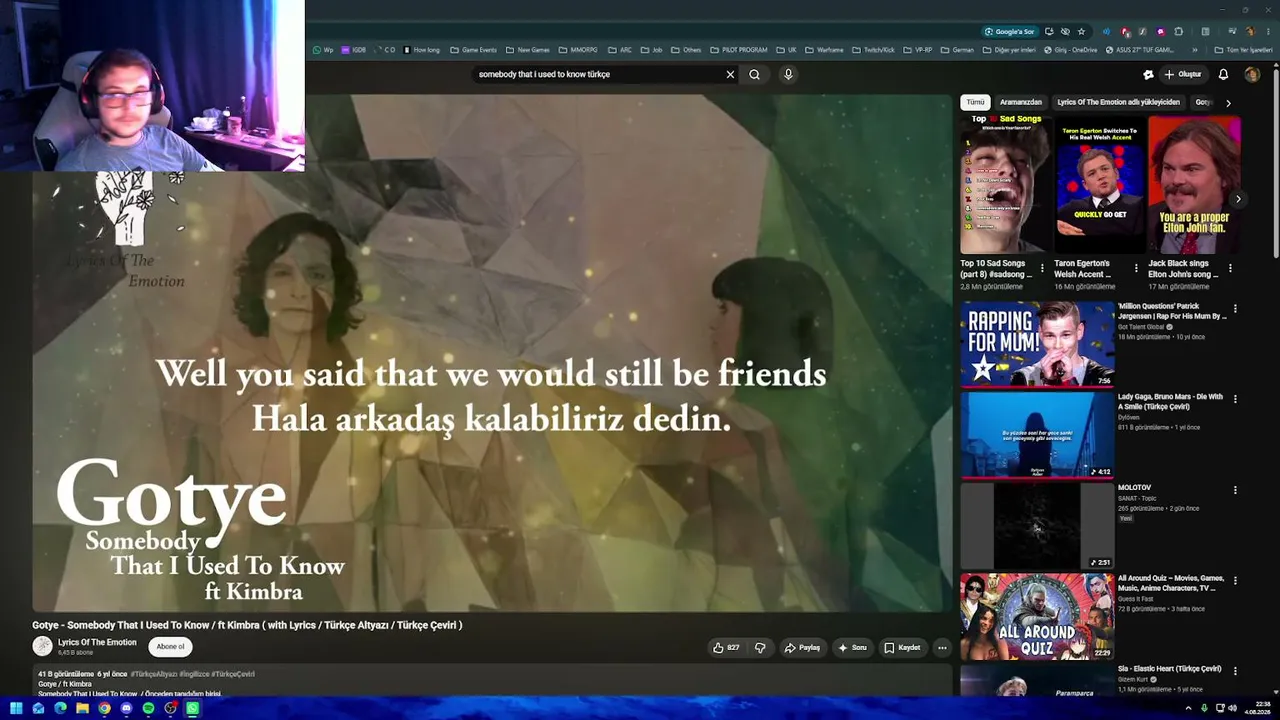Open Chrome extensions puzzle icon

point(1179,31)
